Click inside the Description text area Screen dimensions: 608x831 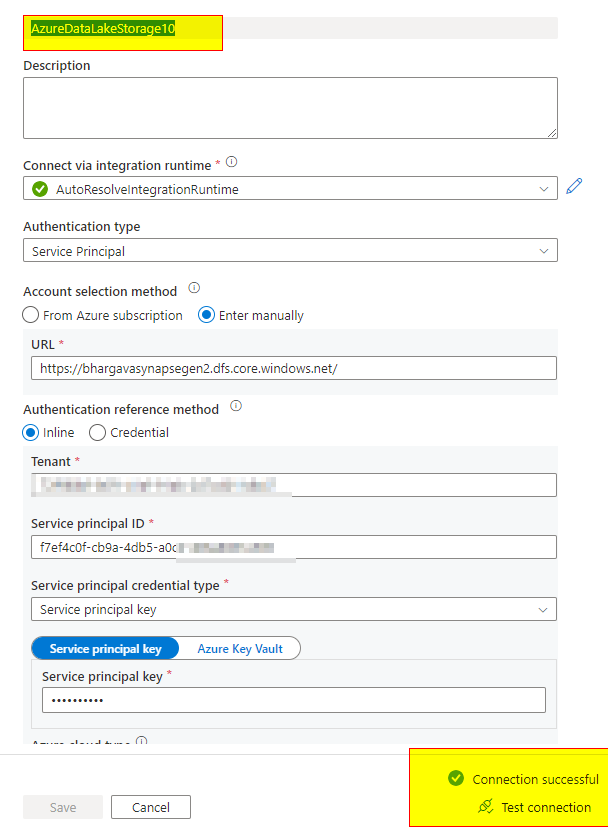pyautogui.click(x=290, y=107)
